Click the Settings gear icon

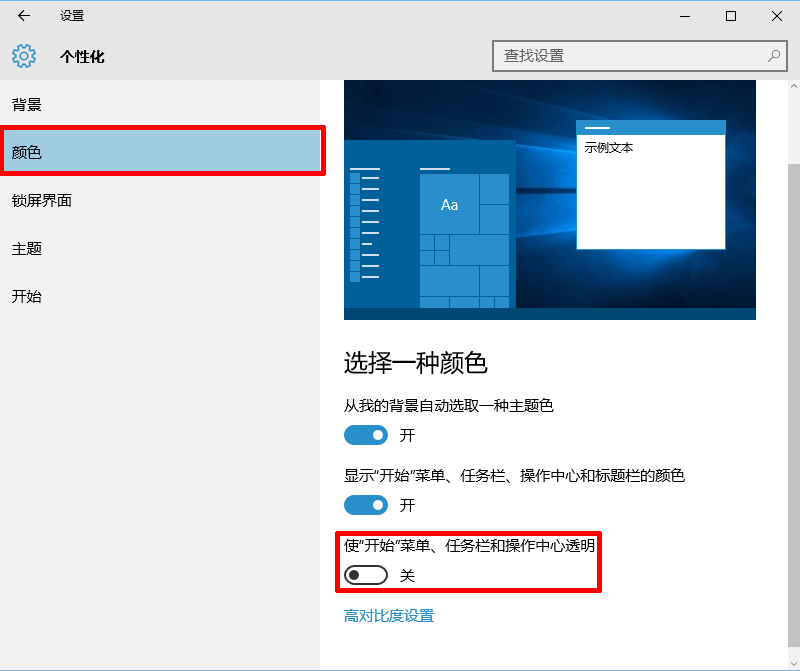(23, 56)
